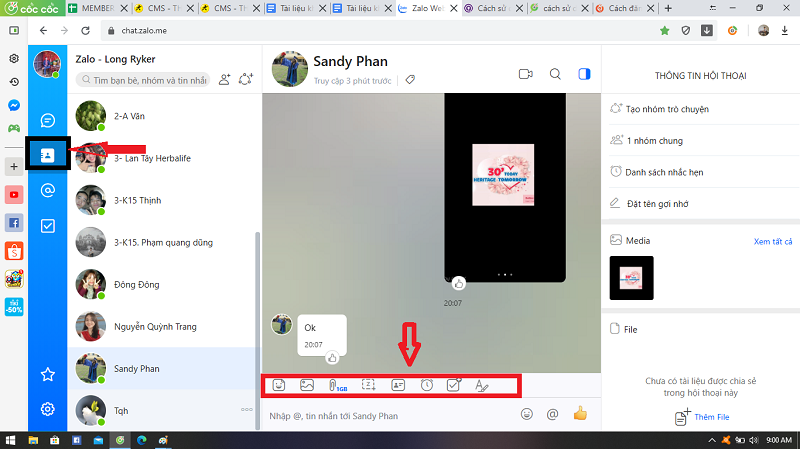This screenshot has height=449, width=800.
Task: Send a contact card from chat toolbar
Action: coord(398,385)
